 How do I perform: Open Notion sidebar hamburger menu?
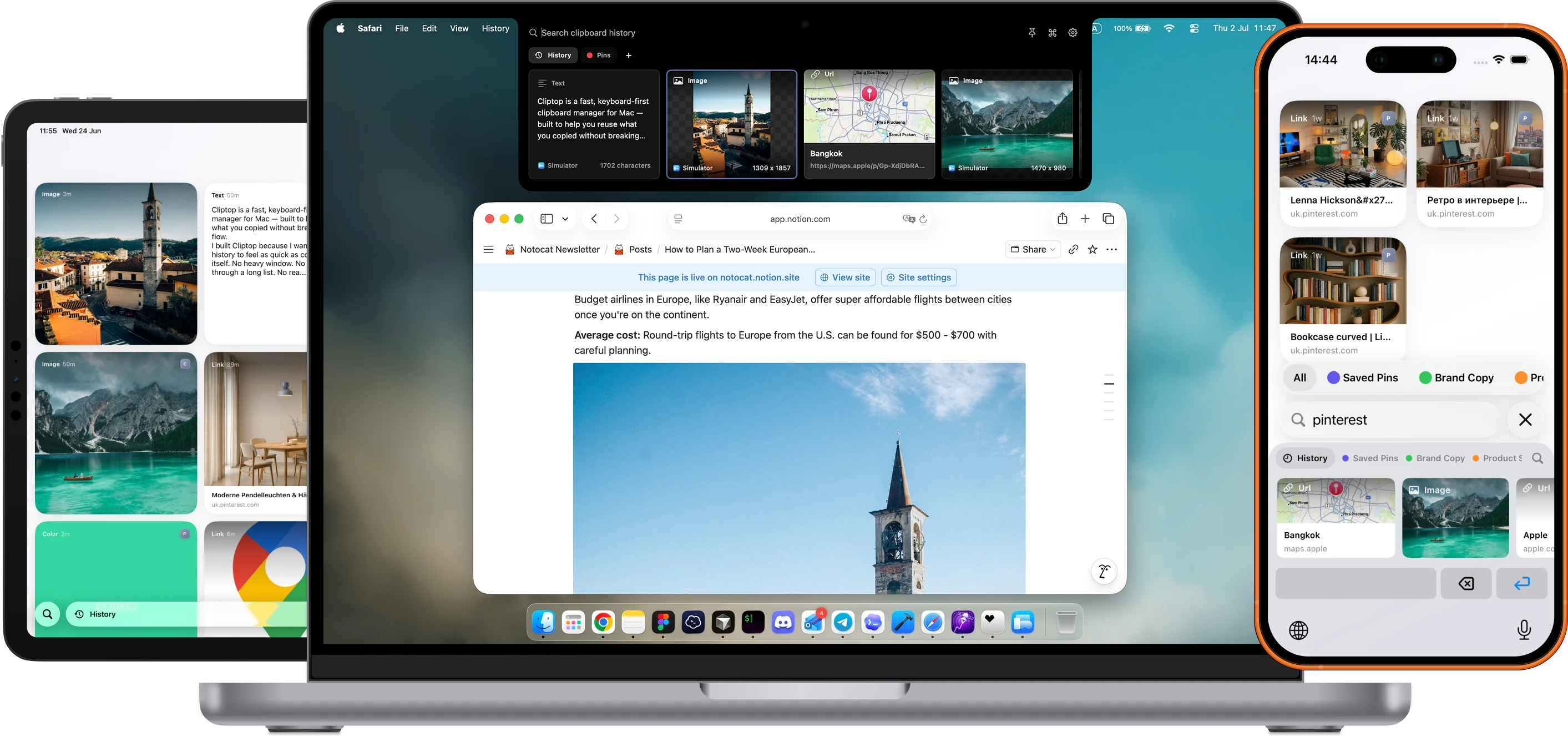click(x=488, y=250)
